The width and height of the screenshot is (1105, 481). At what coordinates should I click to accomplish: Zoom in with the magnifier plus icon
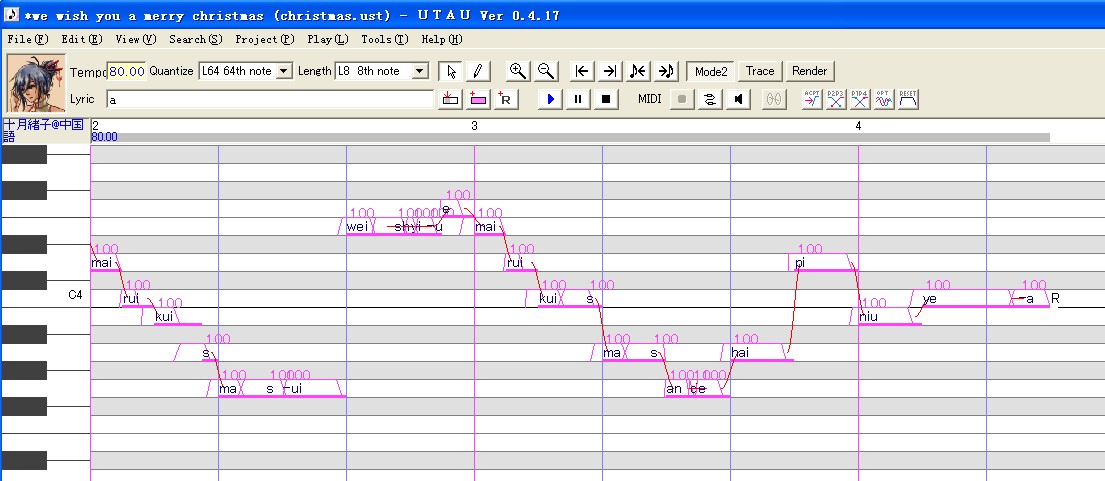(518, 71)
